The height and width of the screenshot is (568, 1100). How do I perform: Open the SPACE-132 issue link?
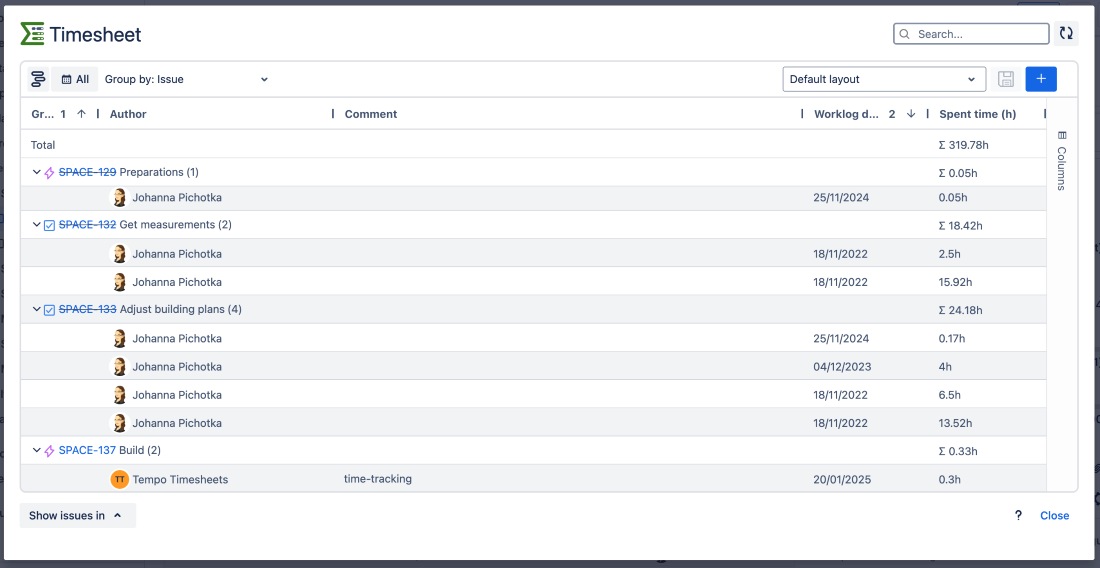coord(87,224)
